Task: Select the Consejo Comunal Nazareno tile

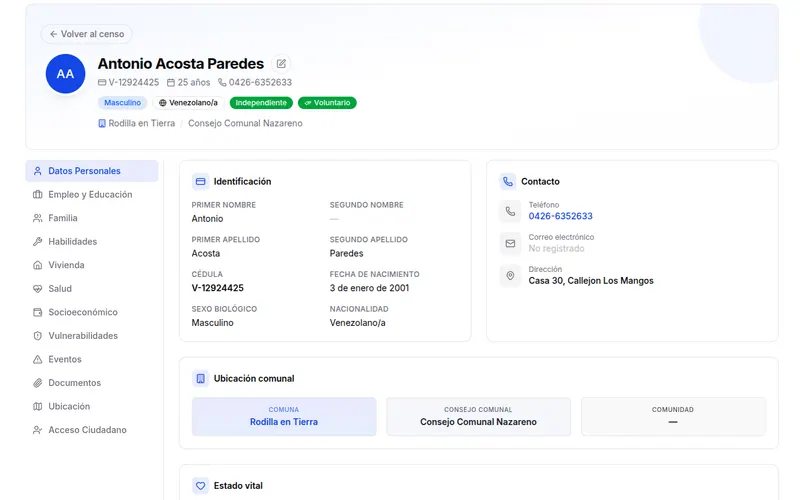Action: pos(479,416)
